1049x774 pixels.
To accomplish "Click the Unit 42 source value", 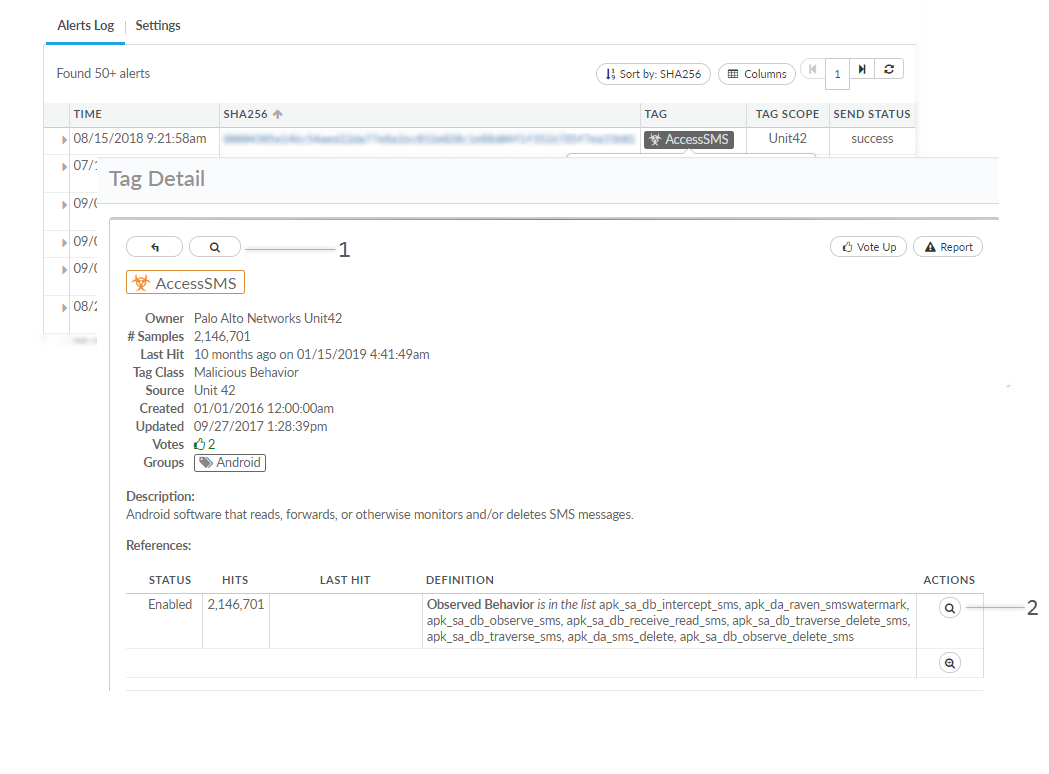I will 215,391.
